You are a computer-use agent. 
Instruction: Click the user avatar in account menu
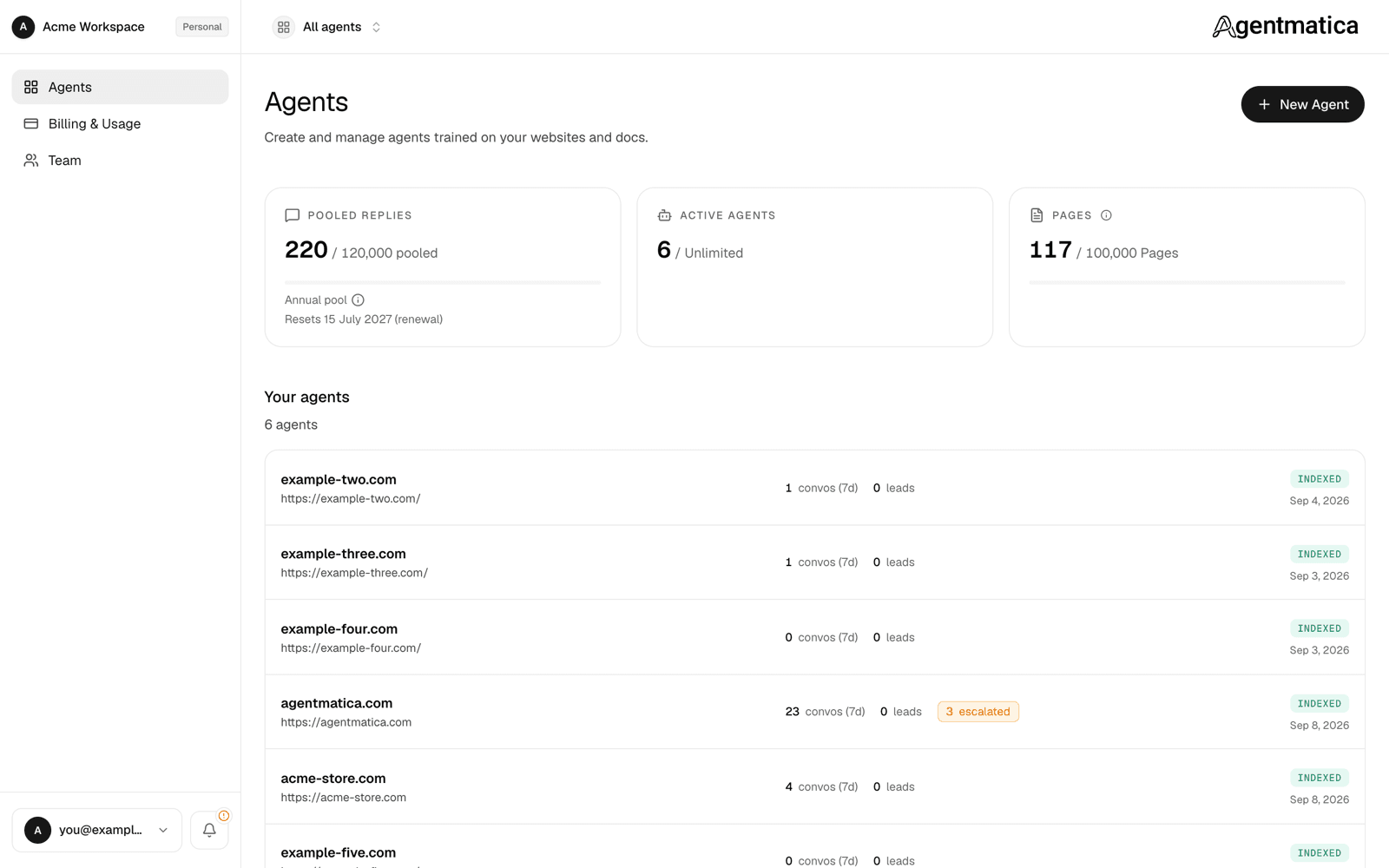pos(37,830)
